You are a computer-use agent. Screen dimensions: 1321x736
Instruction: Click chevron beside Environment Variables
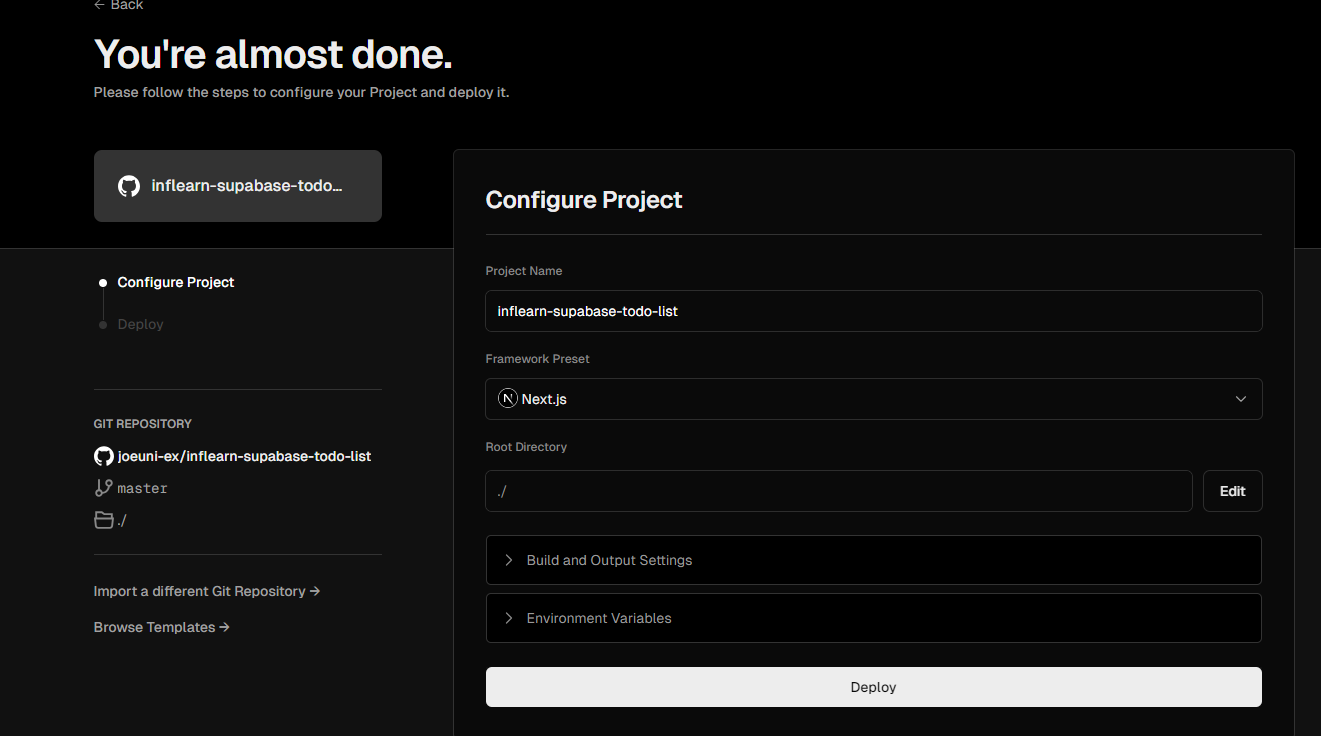tap(509, 618)
